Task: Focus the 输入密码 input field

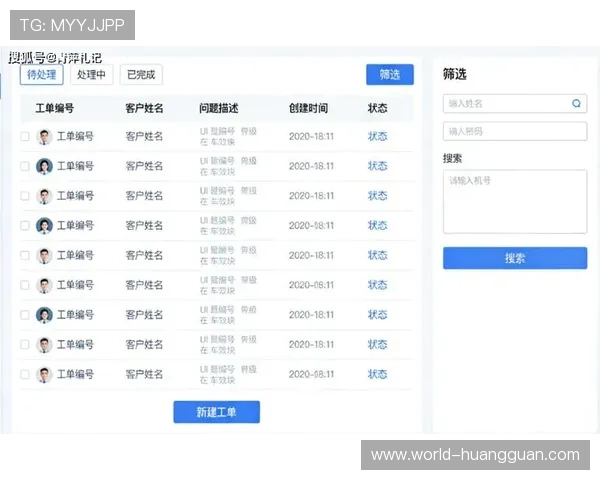Action: pos(515,131)
